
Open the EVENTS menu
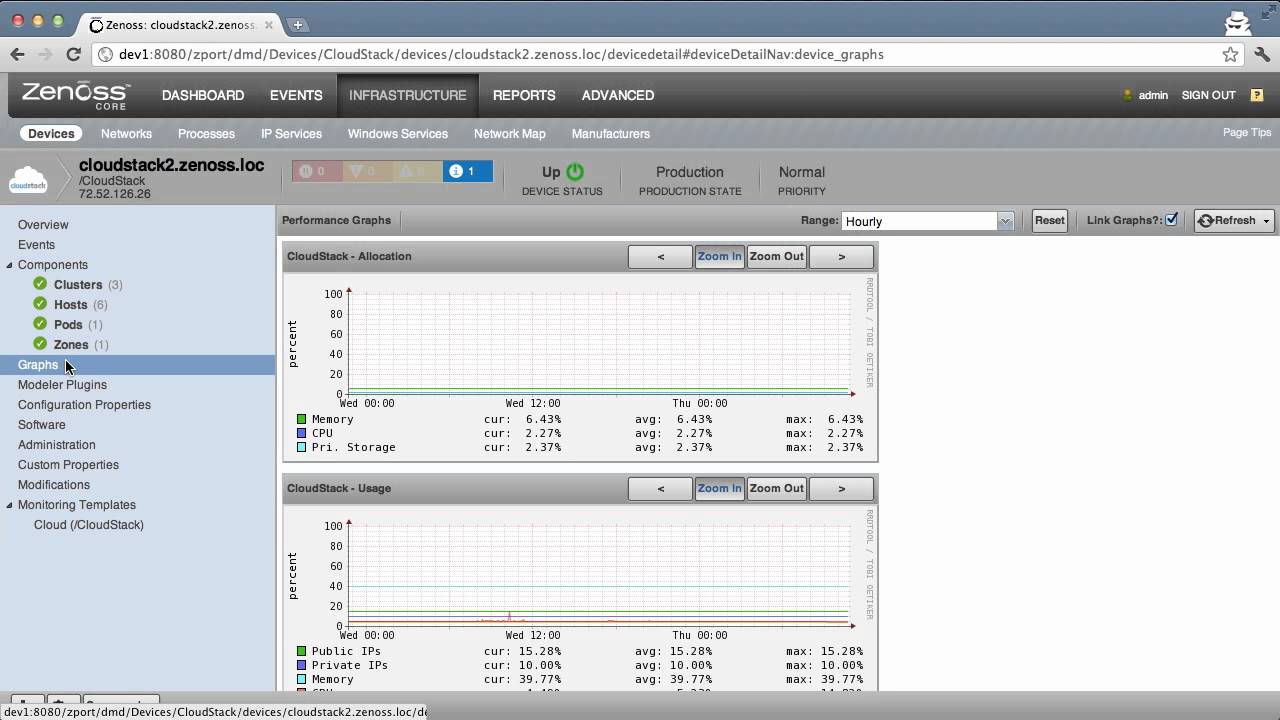click(x=296, y=95)
